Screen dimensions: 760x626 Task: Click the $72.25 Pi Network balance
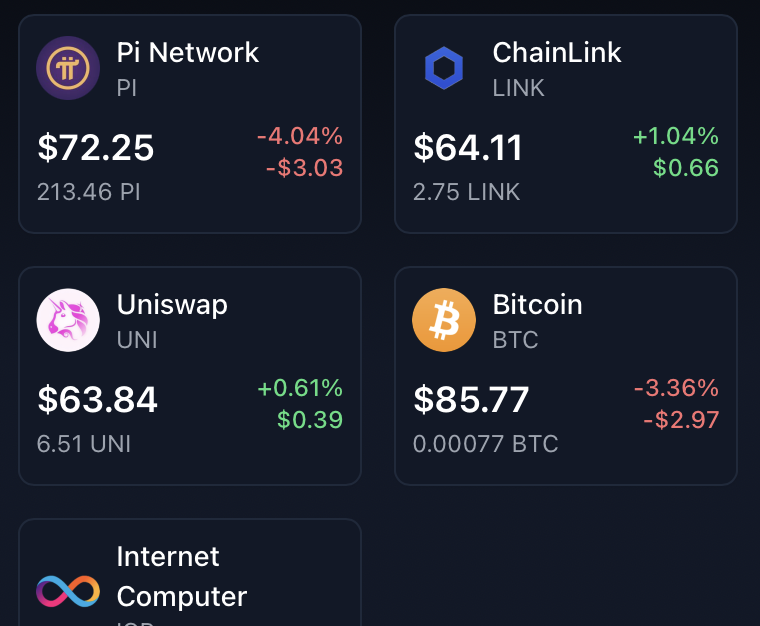pyautogui.click(x=96, y=147)
